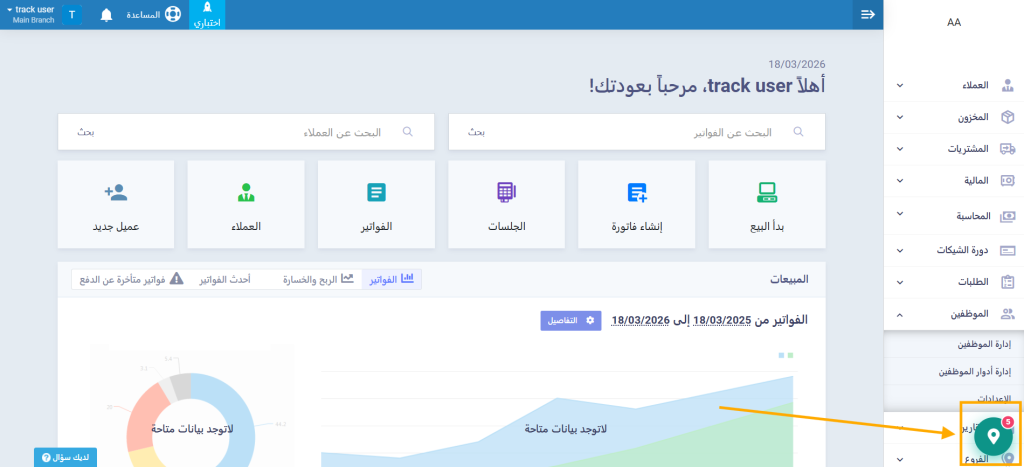Open عميل جديد new client tile
Viewport: 1024px width, 467px height.
pos(116,204)
